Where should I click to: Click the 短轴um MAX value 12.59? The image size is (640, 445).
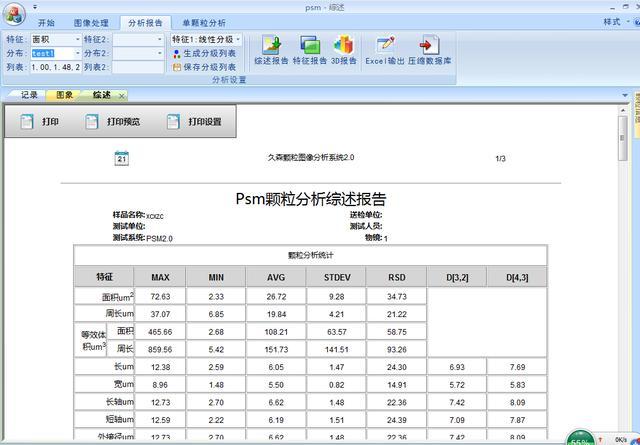point(160,420)
